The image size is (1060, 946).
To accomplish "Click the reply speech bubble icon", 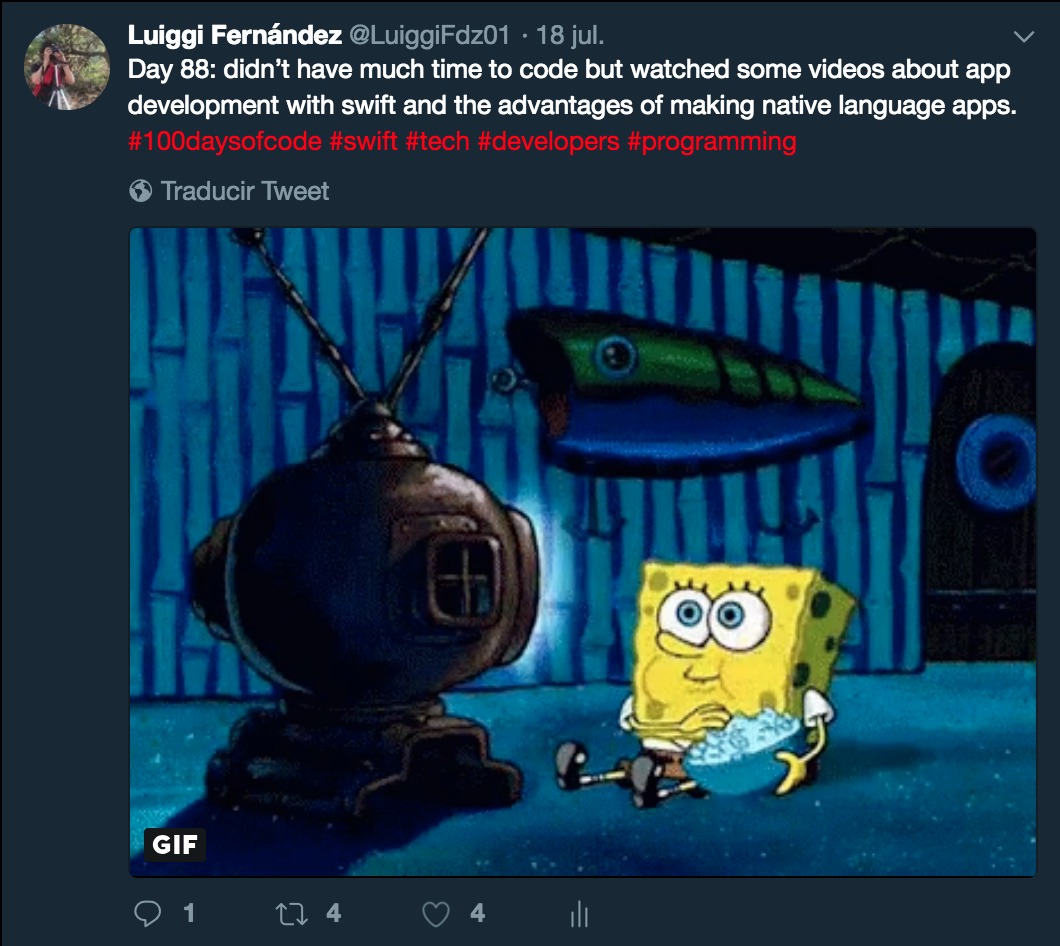I will point(147,914).
